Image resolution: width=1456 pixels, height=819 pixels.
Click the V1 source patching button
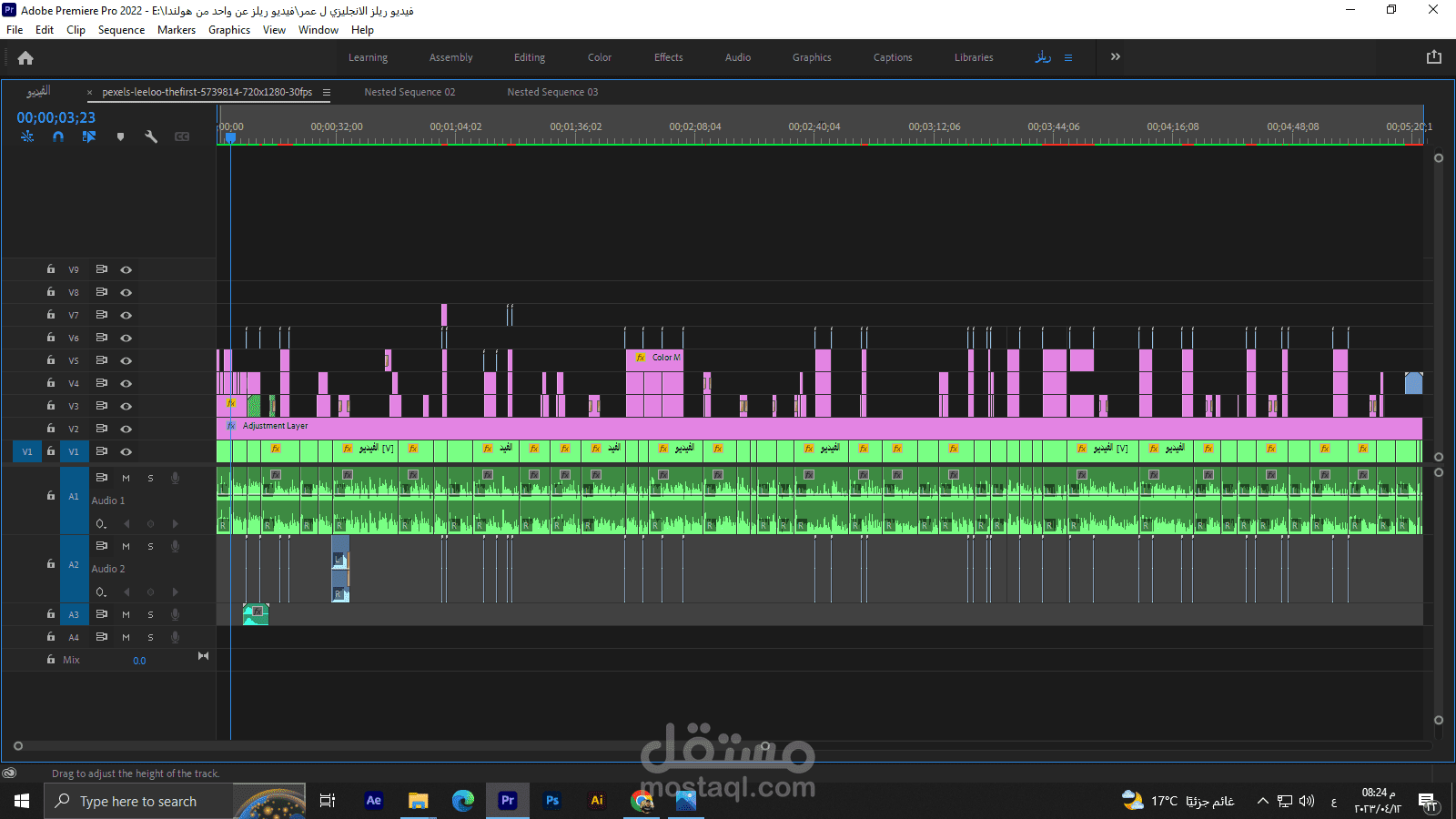tap(27, 451)
